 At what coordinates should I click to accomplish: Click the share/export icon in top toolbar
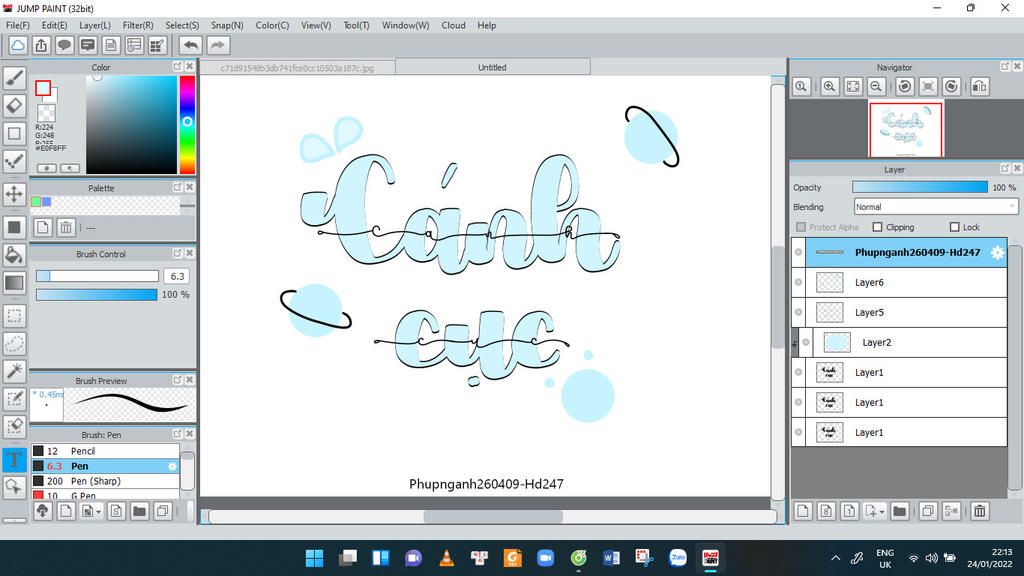[x=41, y=46]
